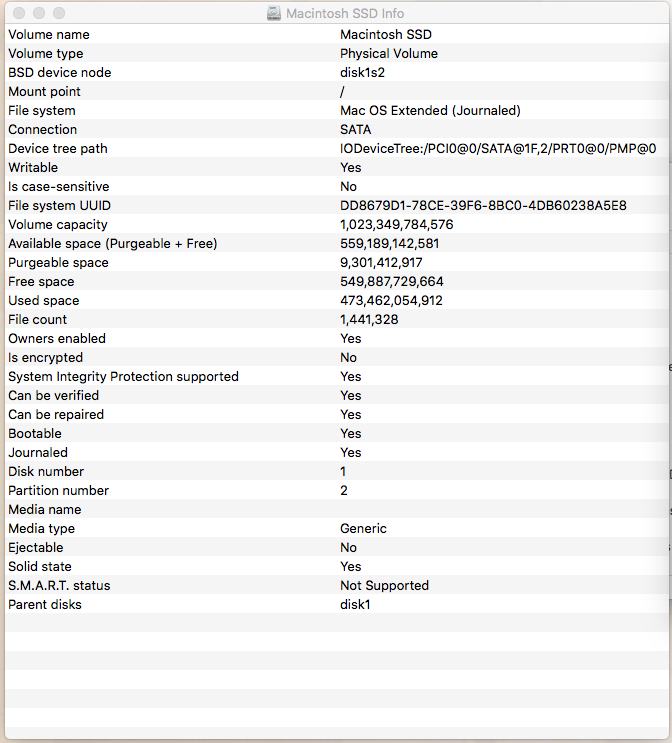
Task: Select the Volume capacity label
Action: click(x=58, y=224)
